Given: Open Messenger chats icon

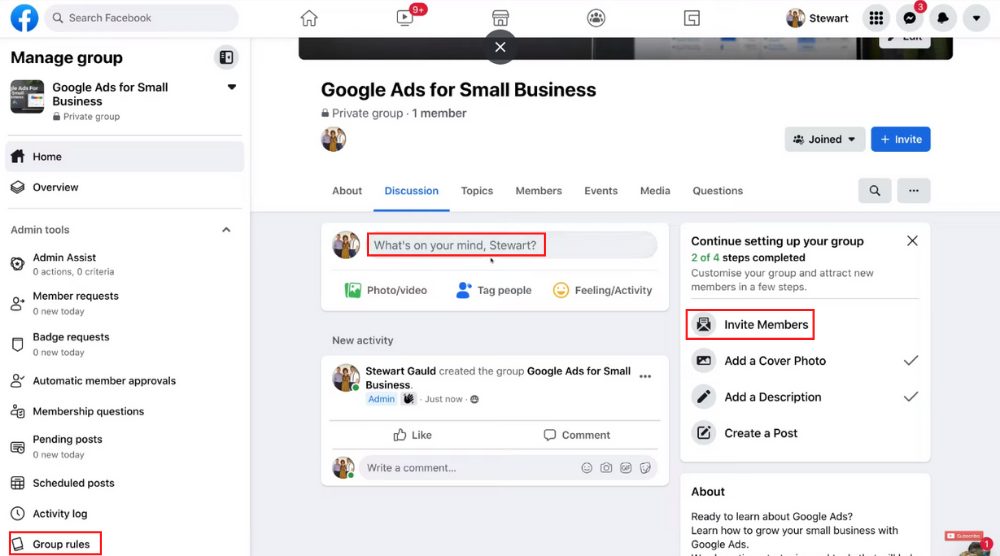Looking at the screenshot, I should (909, 18).
